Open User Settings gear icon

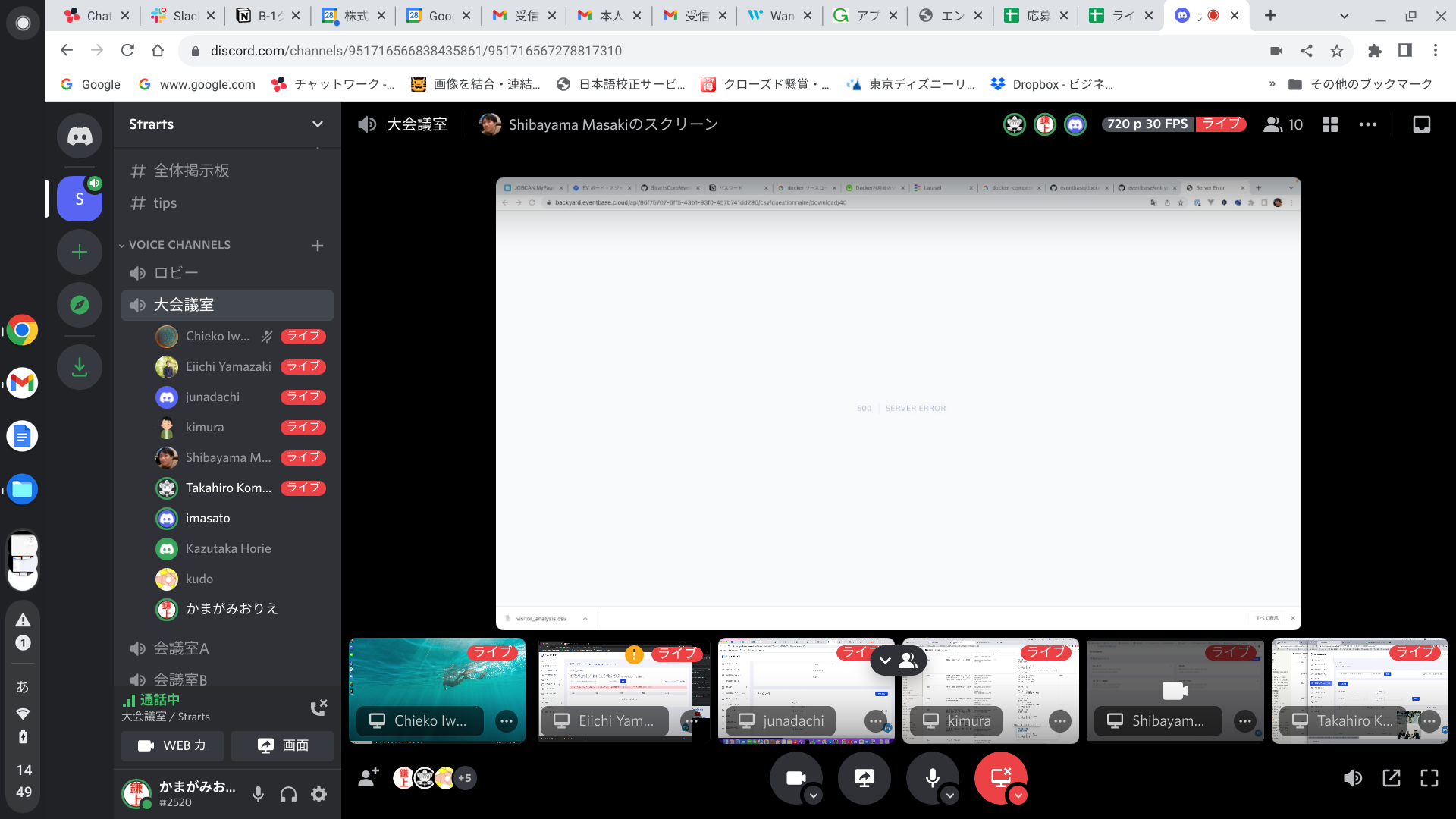pyautogui.click(x=319, y=794)
